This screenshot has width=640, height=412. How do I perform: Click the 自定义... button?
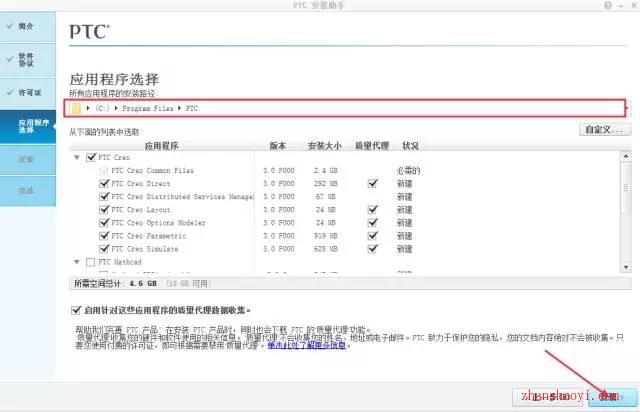point(605,130)
